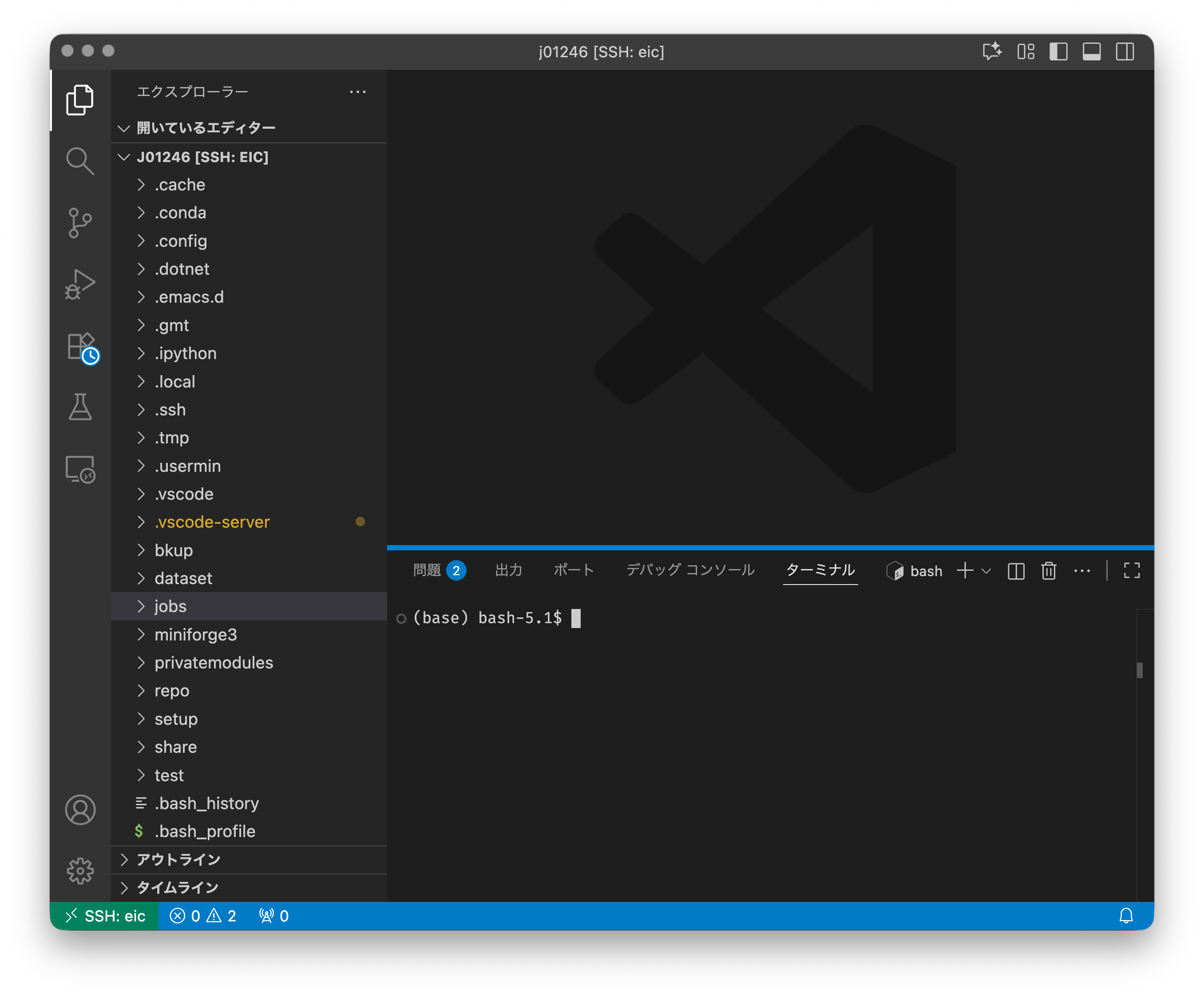This screenshot has width=1204, height=996.
Task: Toggle the primary side bar visibility
Action: (1058, 51)
